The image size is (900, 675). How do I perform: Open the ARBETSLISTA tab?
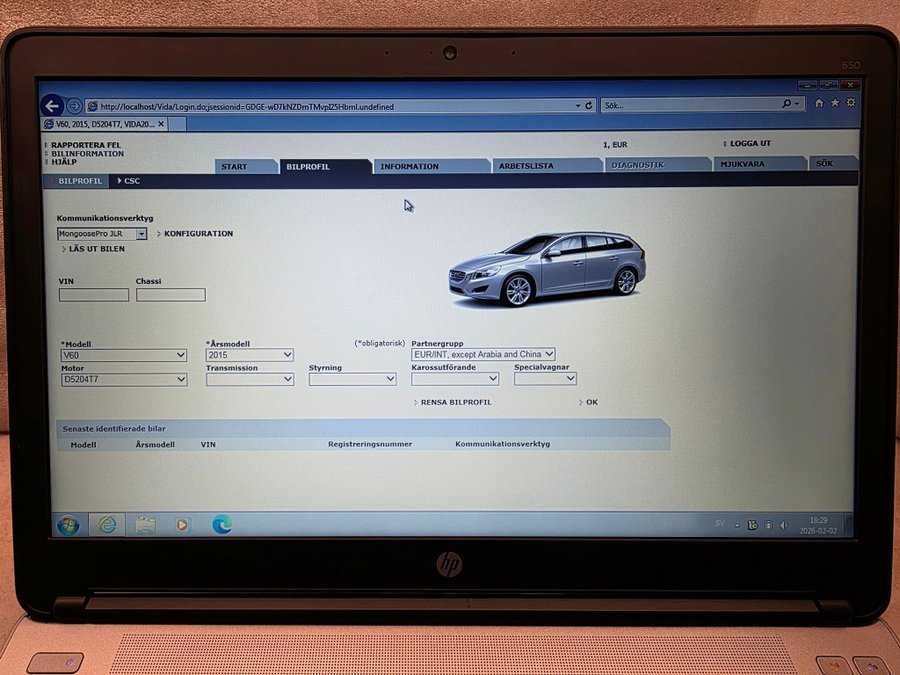coord(526,166)
